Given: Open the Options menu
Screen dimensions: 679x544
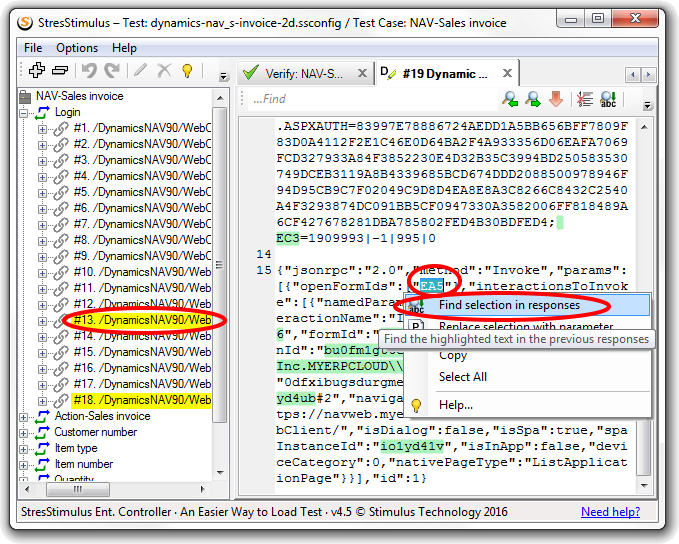Looking at the screenshot, I should pyautogui.click(x=77, y=48).
